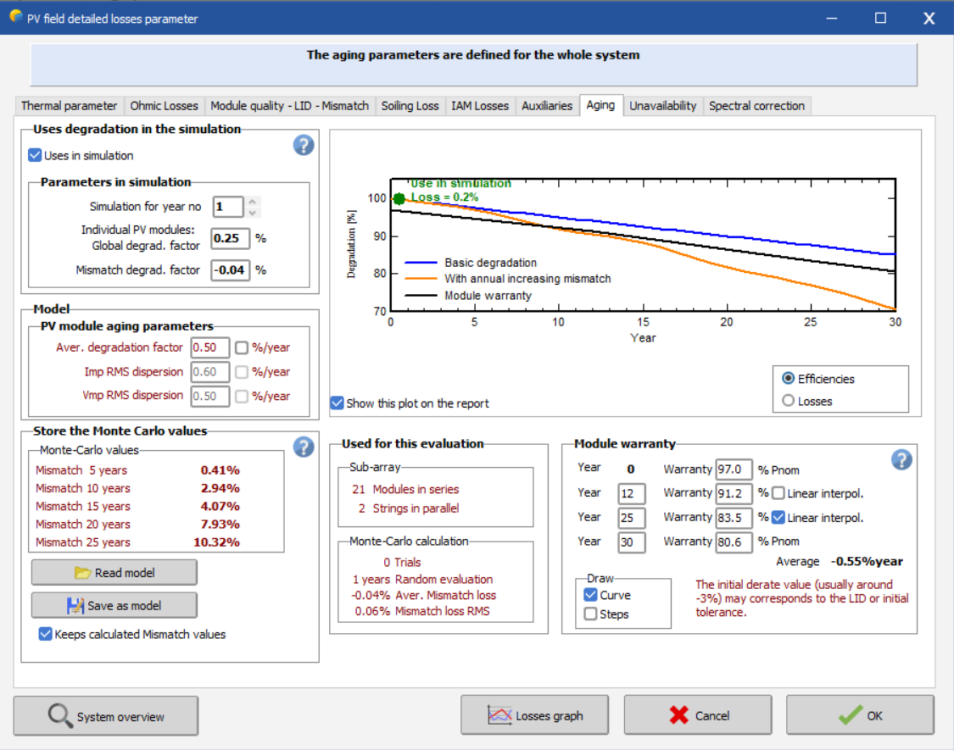Viewport: 954px width, 750px height.
Task: Click Save as model button
Action: 114,605
